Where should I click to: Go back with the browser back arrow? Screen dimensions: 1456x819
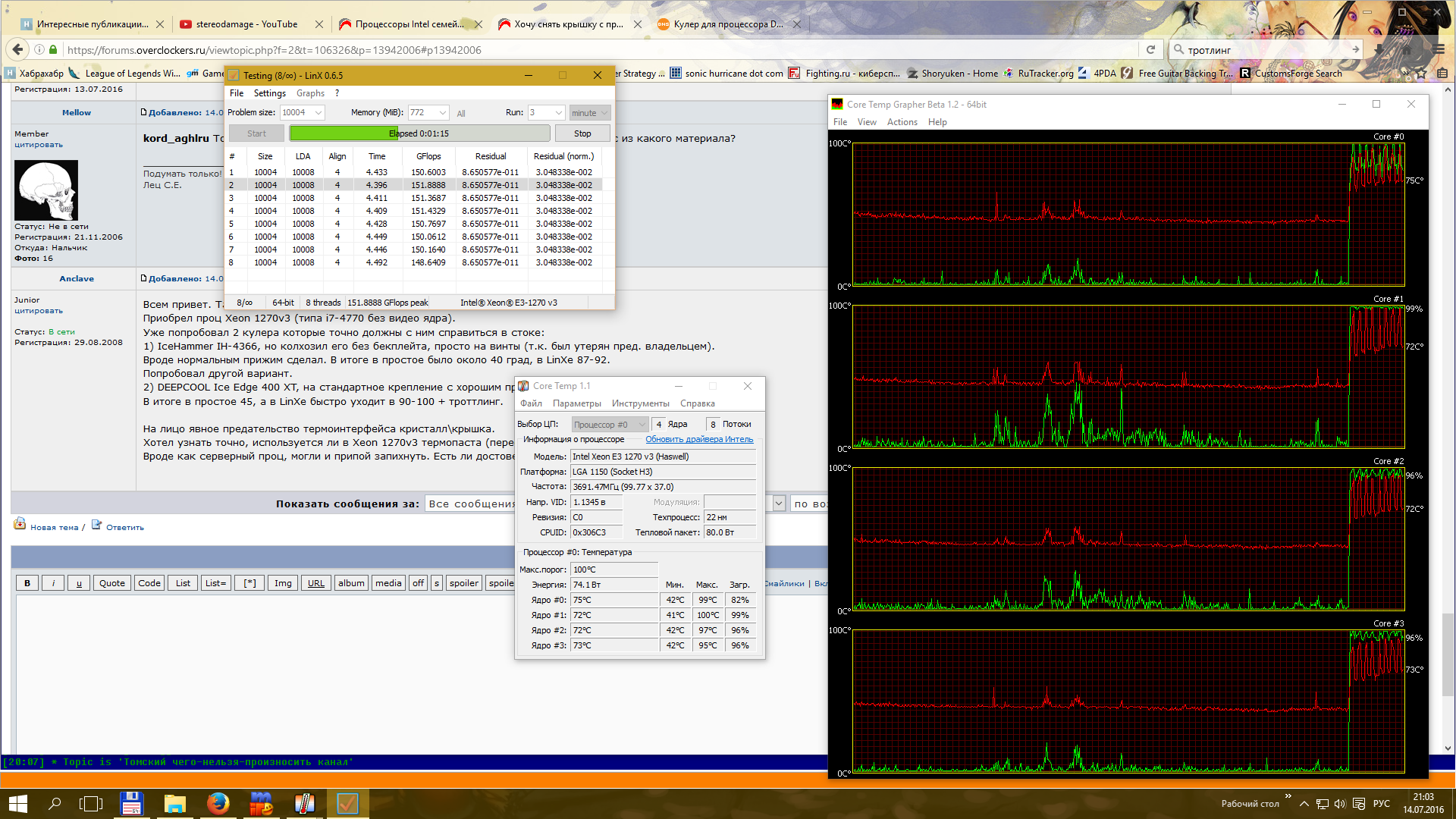point(17,49)
